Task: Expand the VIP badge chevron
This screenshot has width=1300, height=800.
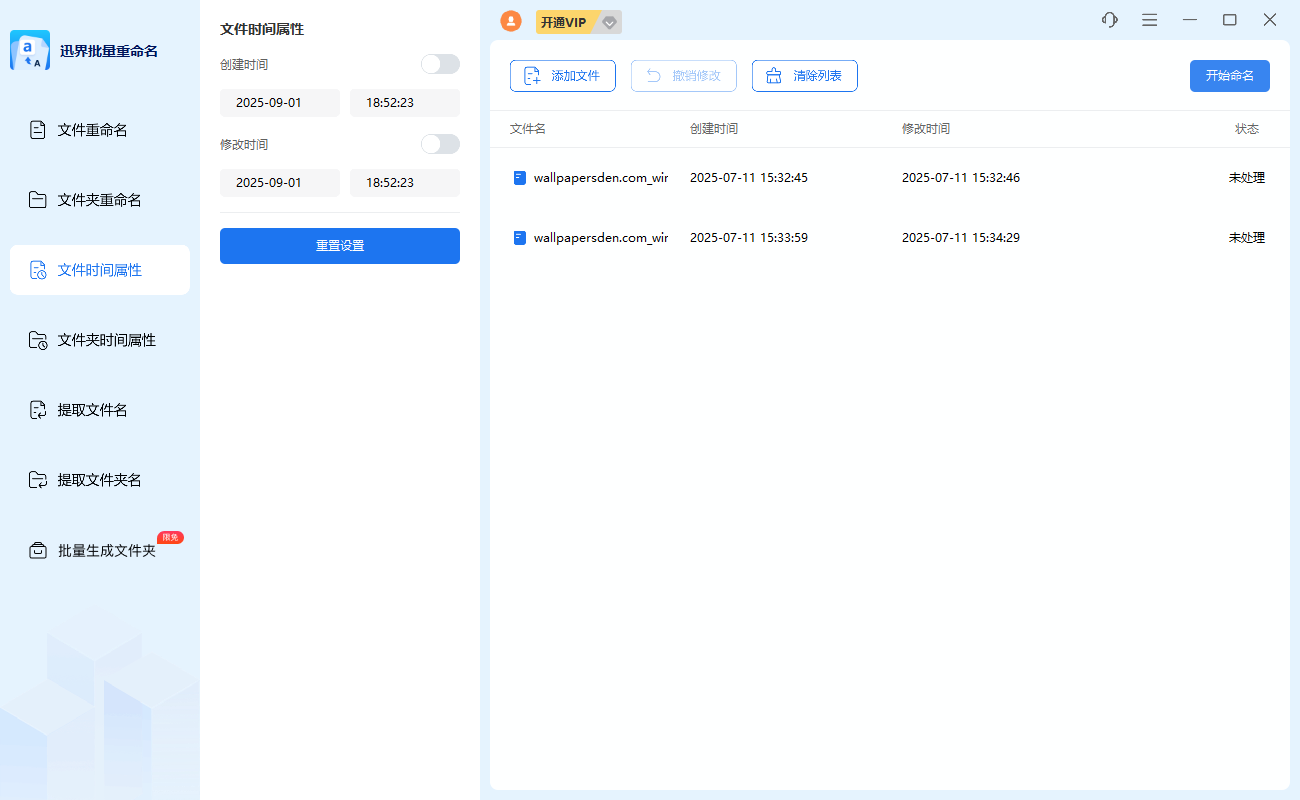Action: click(608, 21)
